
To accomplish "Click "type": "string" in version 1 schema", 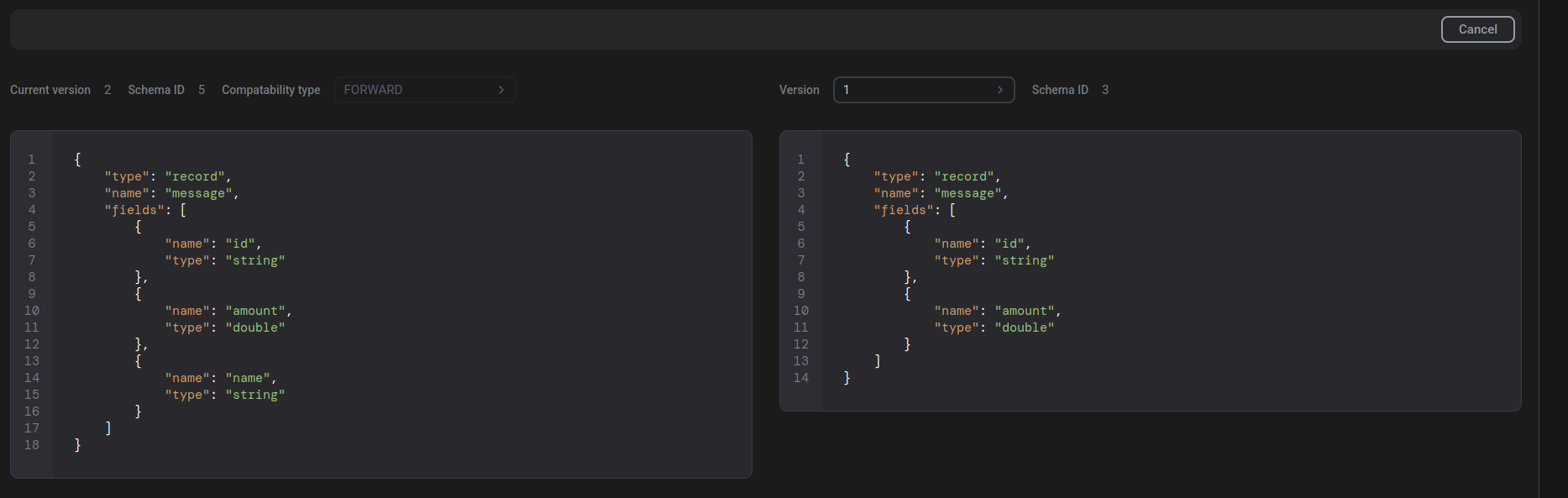I will tap(994, 260).
